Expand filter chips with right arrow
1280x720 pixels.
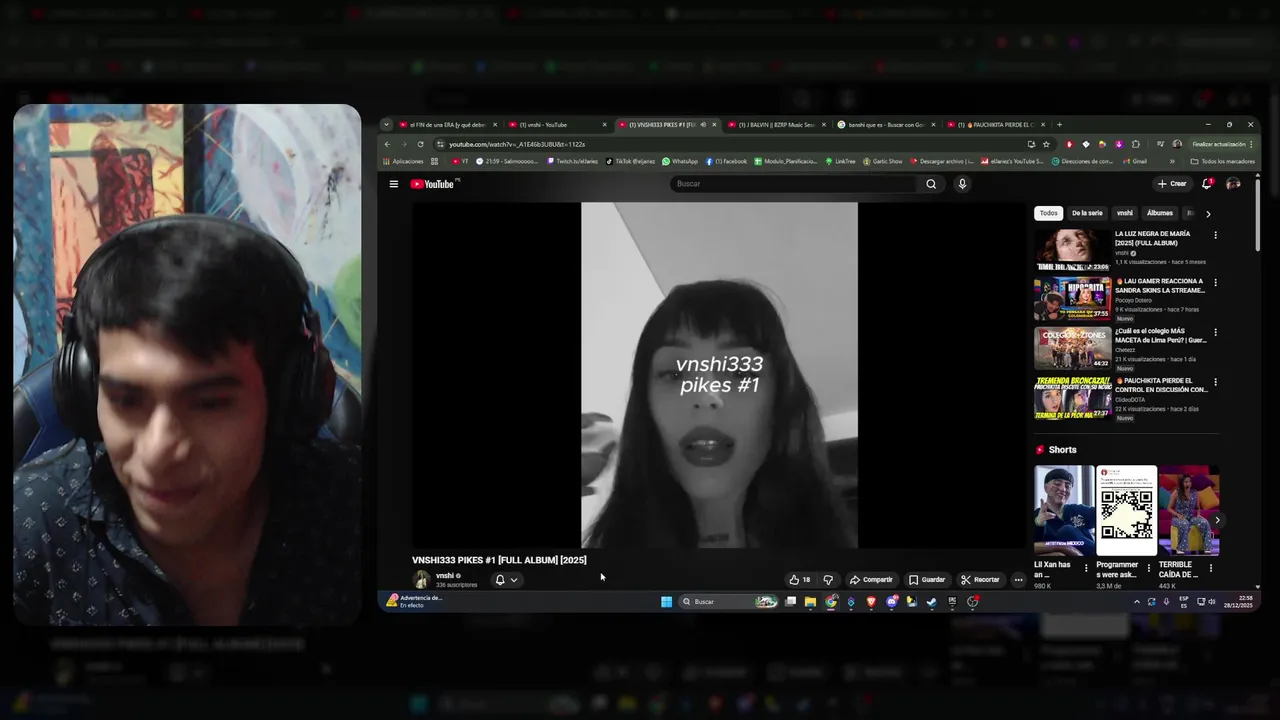click(x=1208, y=214)
